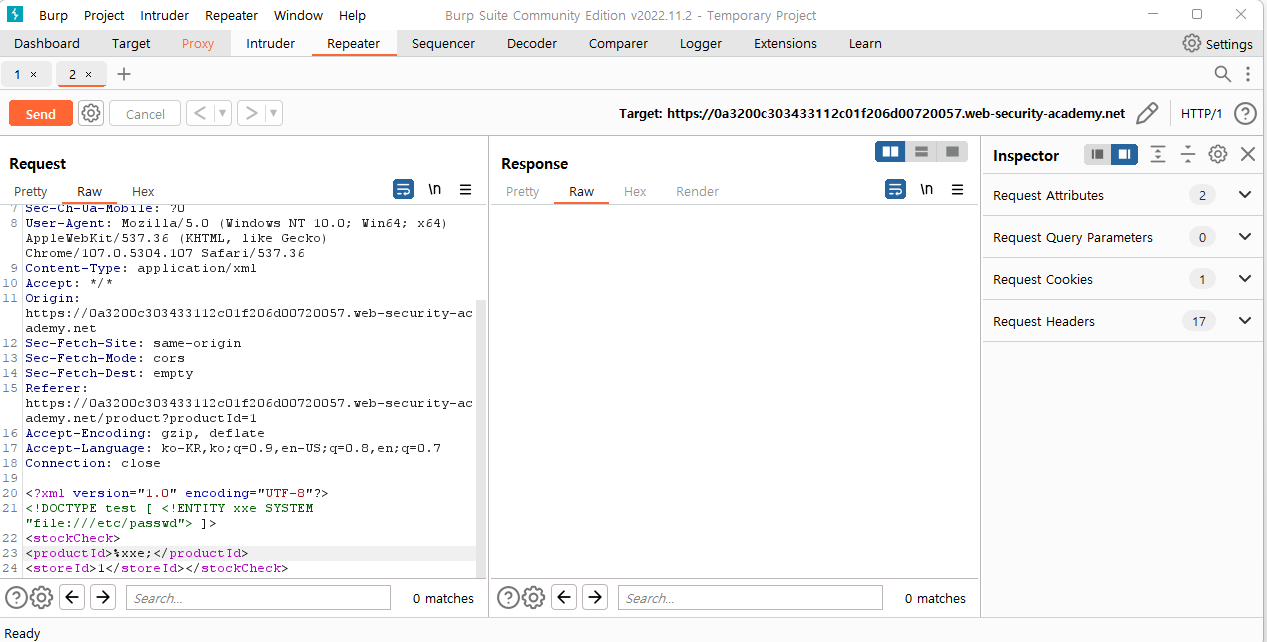
Task: Select side-by-side request/response layout
Action: [x=890, y=151]
